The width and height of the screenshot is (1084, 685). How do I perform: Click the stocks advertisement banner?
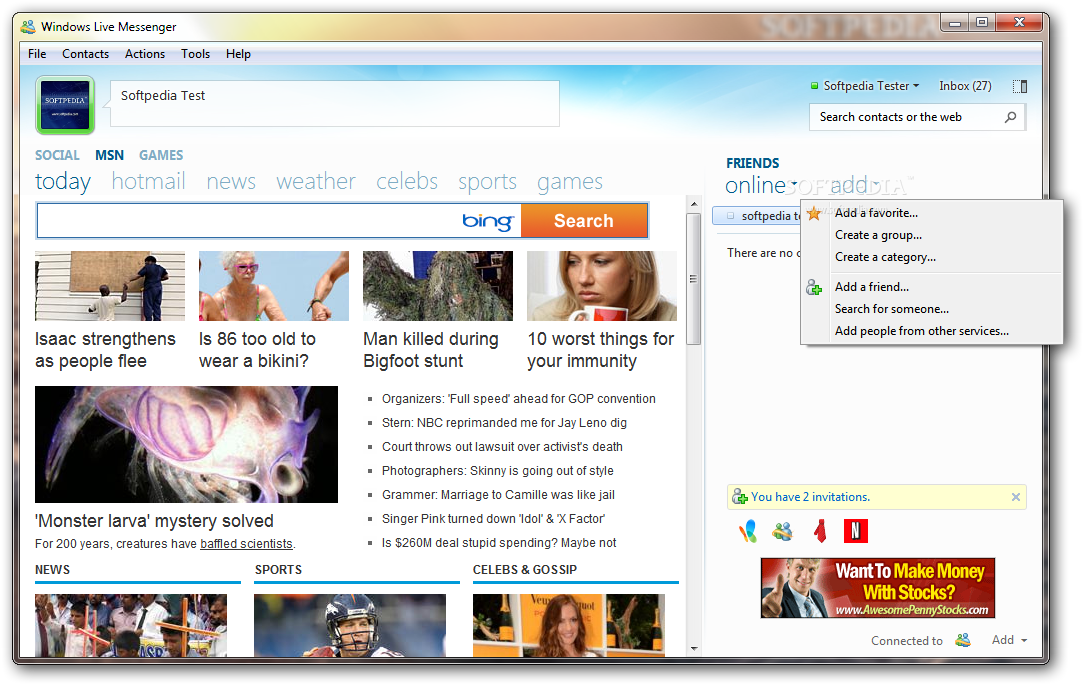[x=877, y=588]
